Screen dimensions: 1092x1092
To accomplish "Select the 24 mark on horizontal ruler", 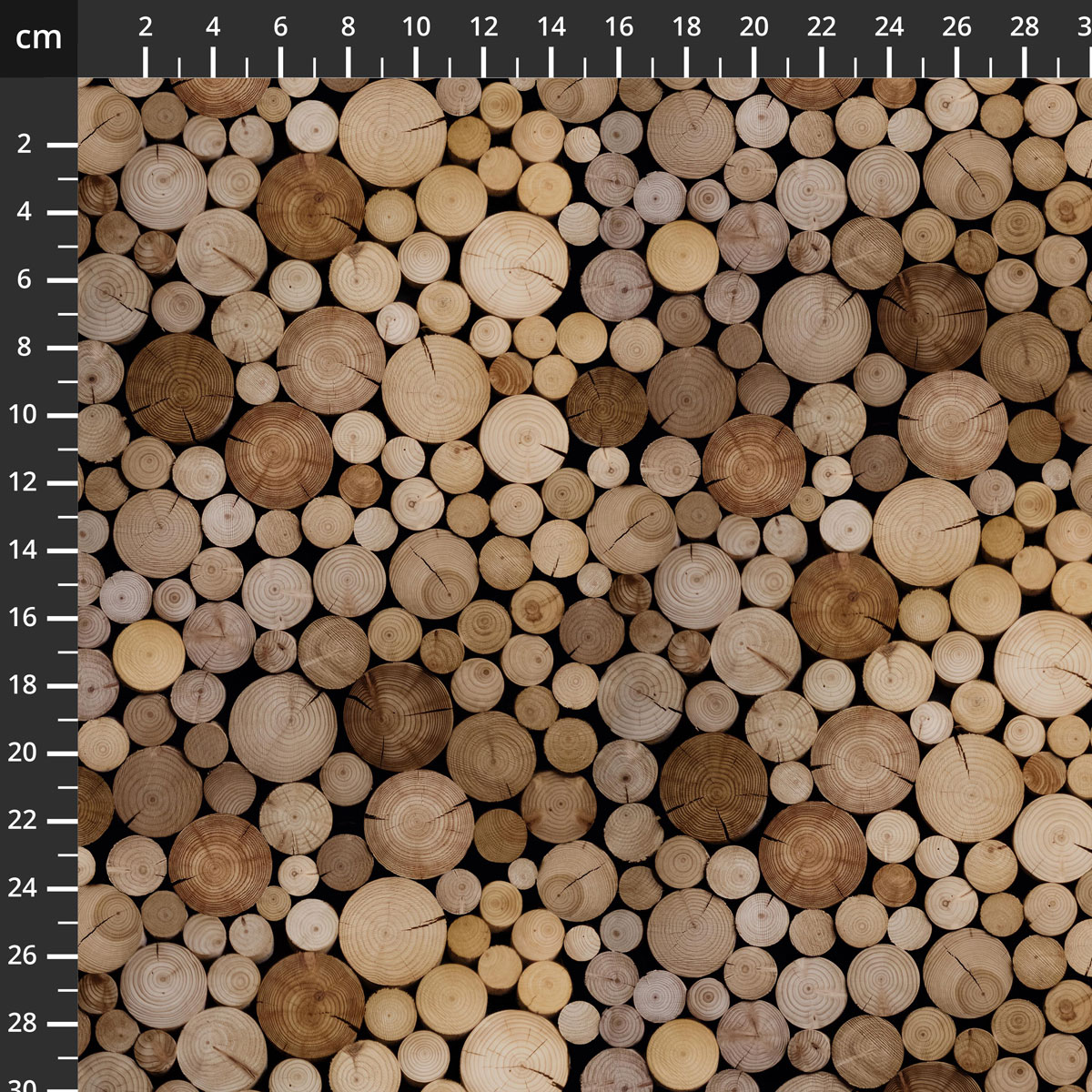I will coord(890,27).
